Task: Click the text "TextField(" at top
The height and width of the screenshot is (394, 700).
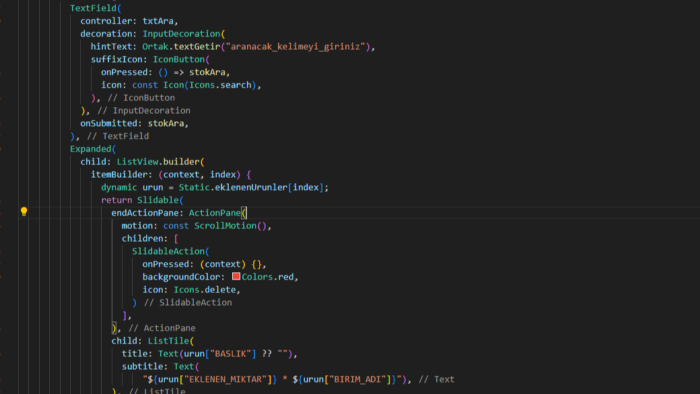Action: (x=96, y=8)
